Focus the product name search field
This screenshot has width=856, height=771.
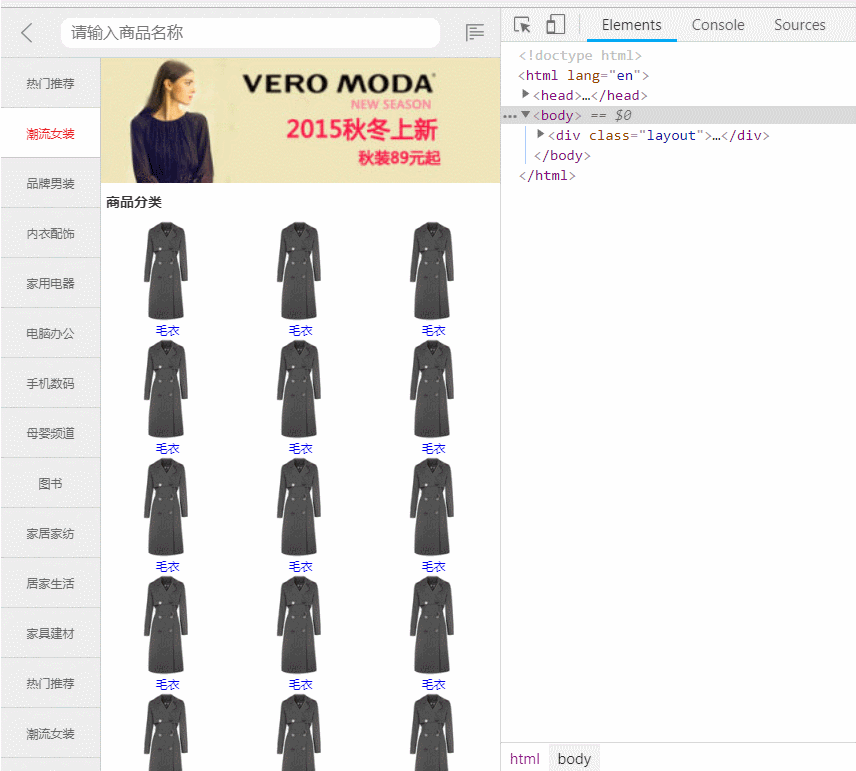[x=250, y=33]
